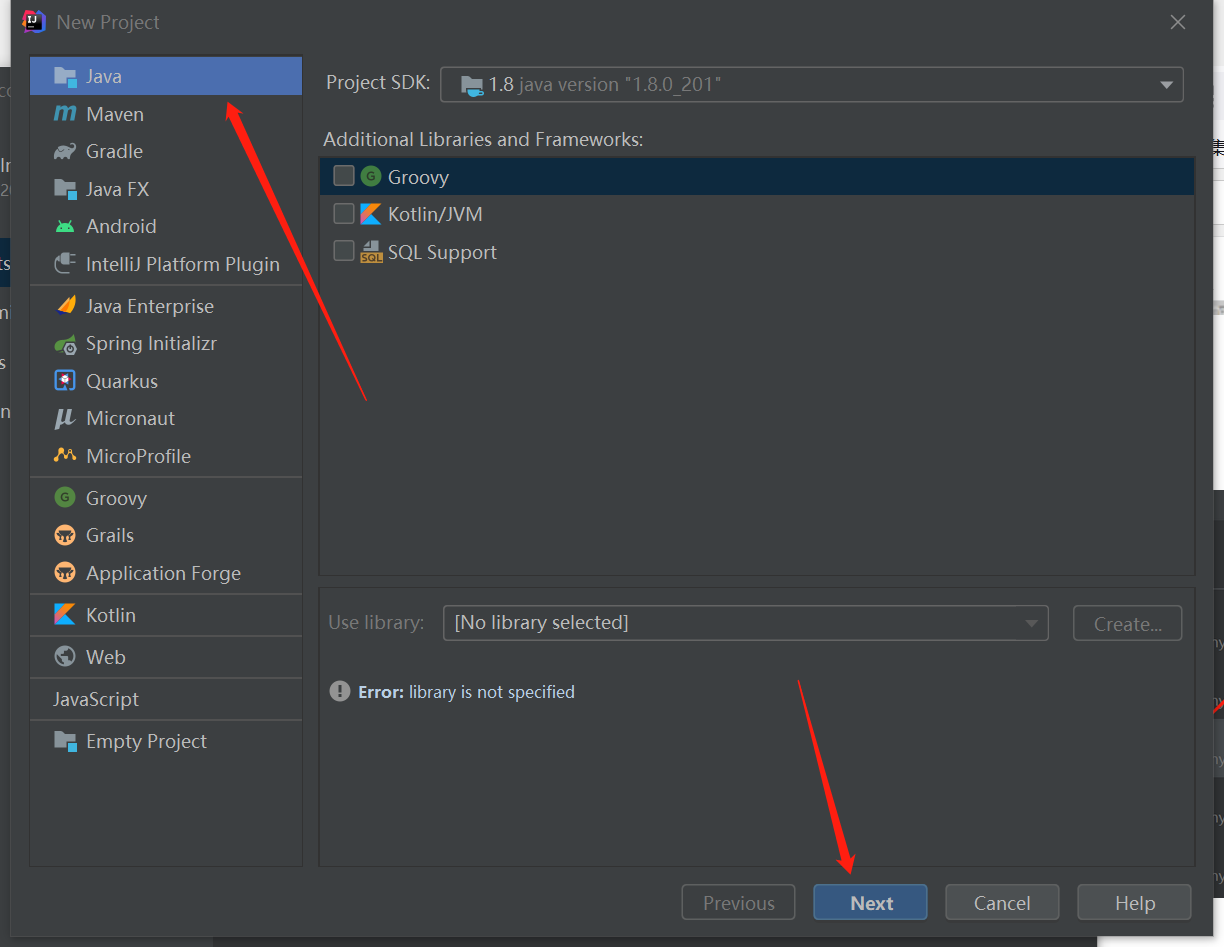The image size is (1224, 947).
Task: Click 'library is not specified' error text
Action: (492, 692)
